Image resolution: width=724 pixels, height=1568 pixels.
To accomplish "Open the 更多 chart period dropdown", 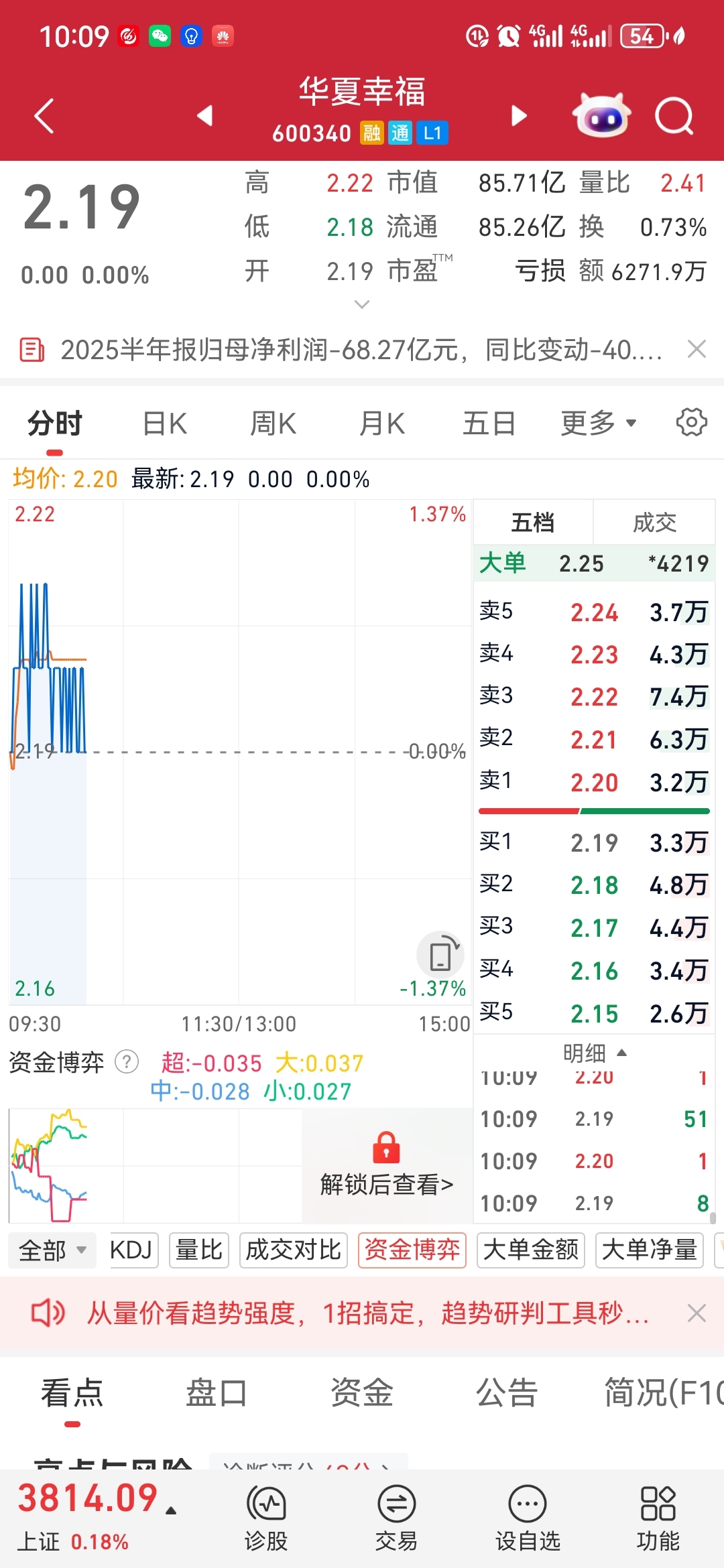I will (x=599, y=423).
